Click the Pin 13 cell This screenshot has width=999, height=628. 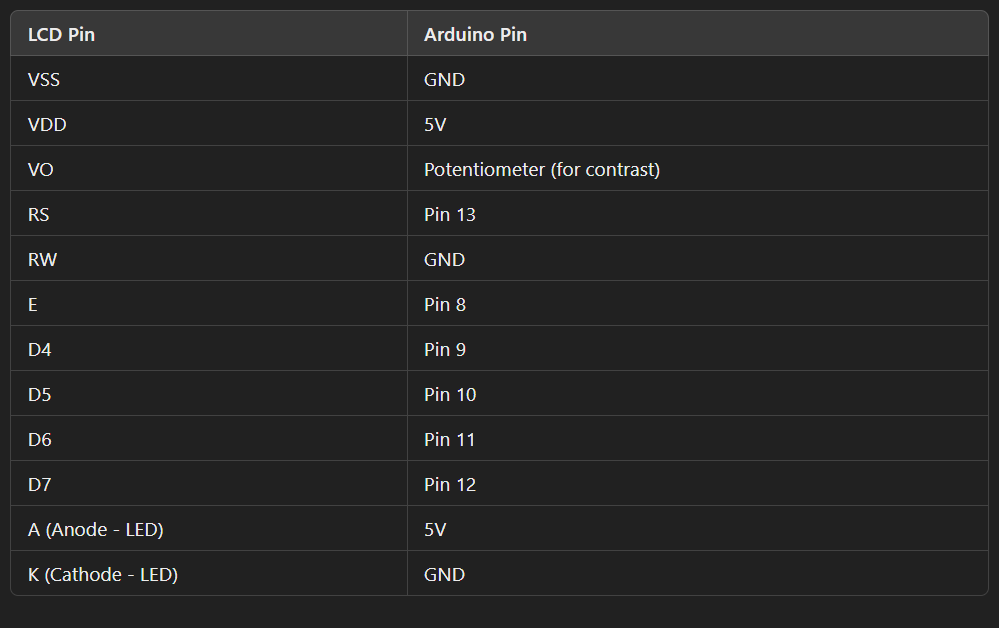[x=698, y=214]
